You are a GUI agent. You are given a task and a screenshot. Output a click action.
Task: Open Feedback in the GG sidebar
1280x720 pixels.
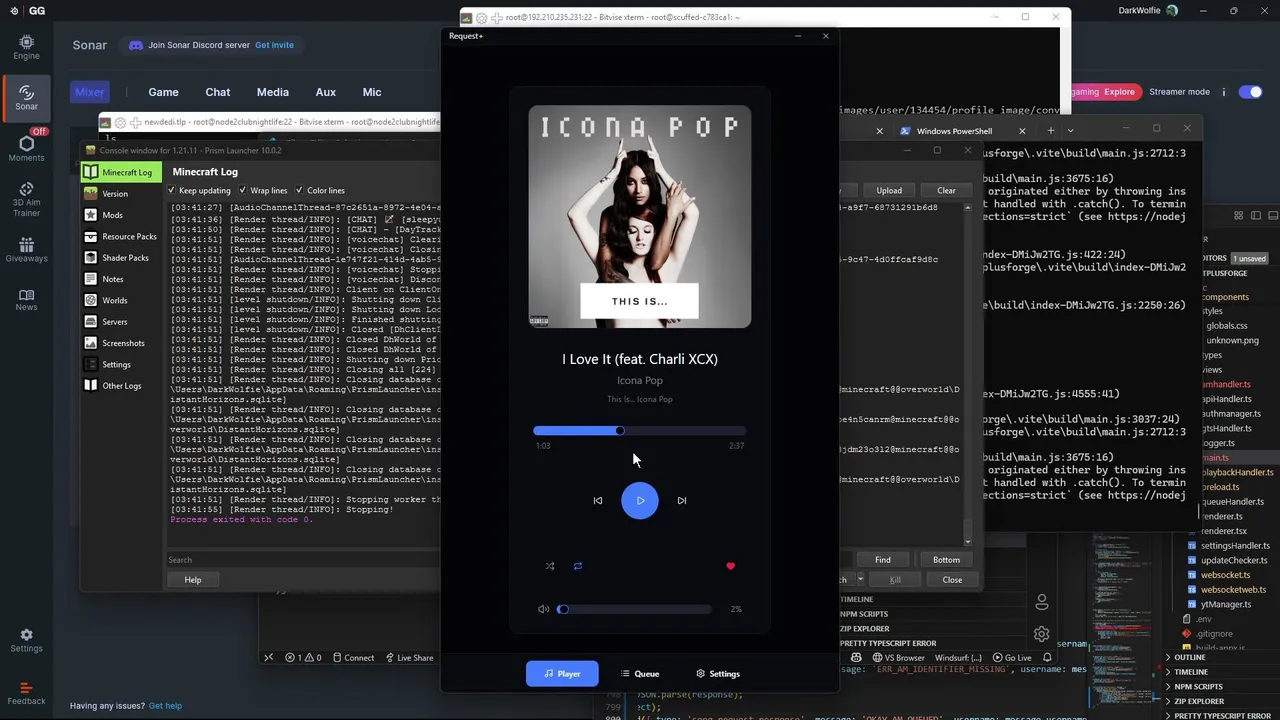point(26,694)
